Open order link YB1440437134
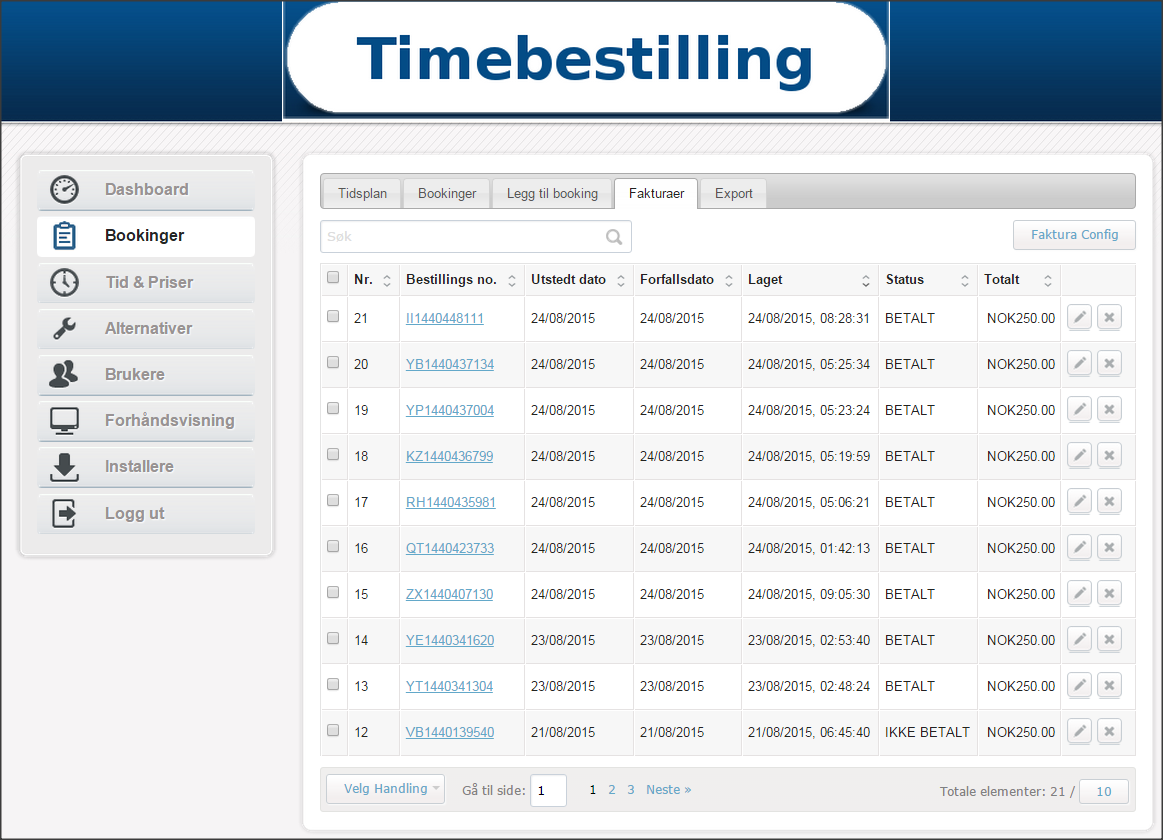 449,364
